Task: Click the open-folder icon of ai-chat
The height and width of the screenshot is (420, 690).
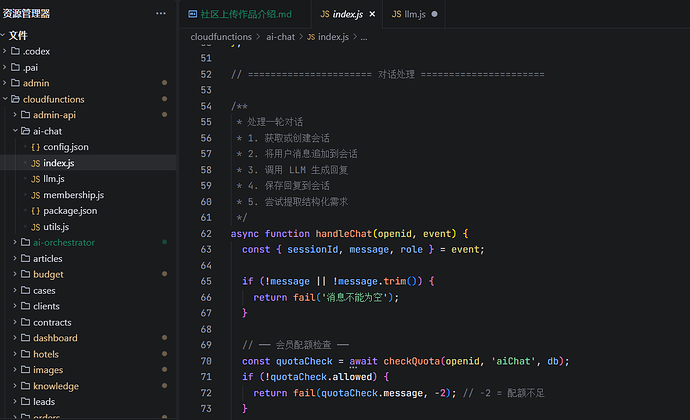Action: tap(26, 131)
